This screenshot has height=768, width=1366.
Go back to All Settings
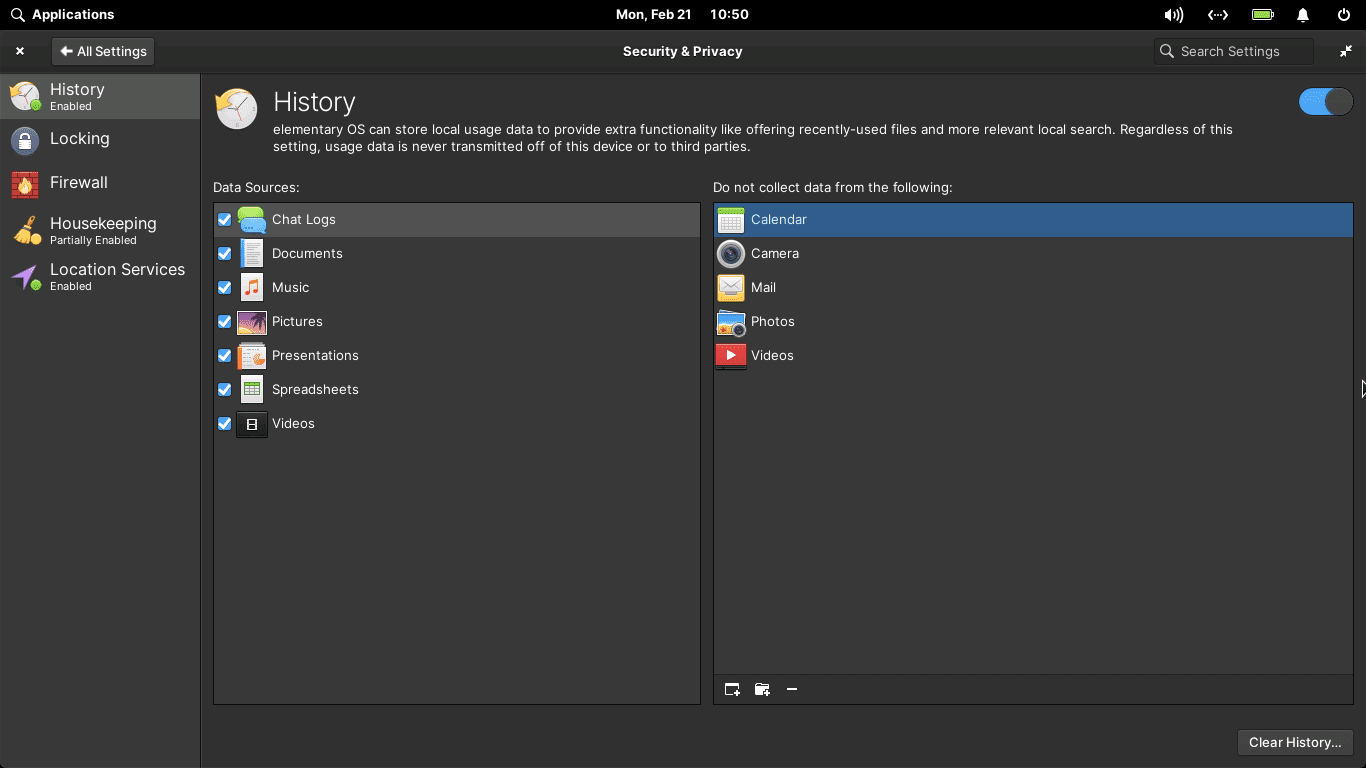pyautogui.click(x=103, y=51)
